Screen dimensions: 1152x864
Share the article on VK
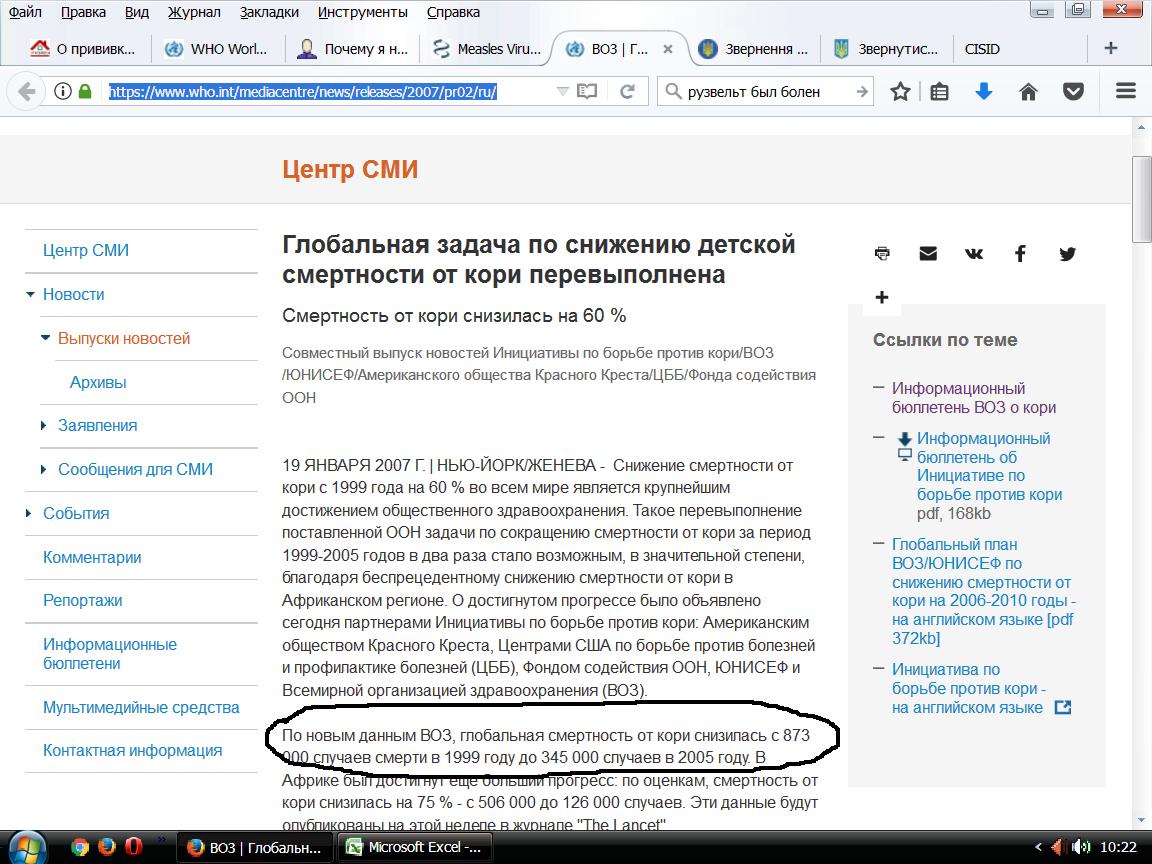(x=974, y=253)
